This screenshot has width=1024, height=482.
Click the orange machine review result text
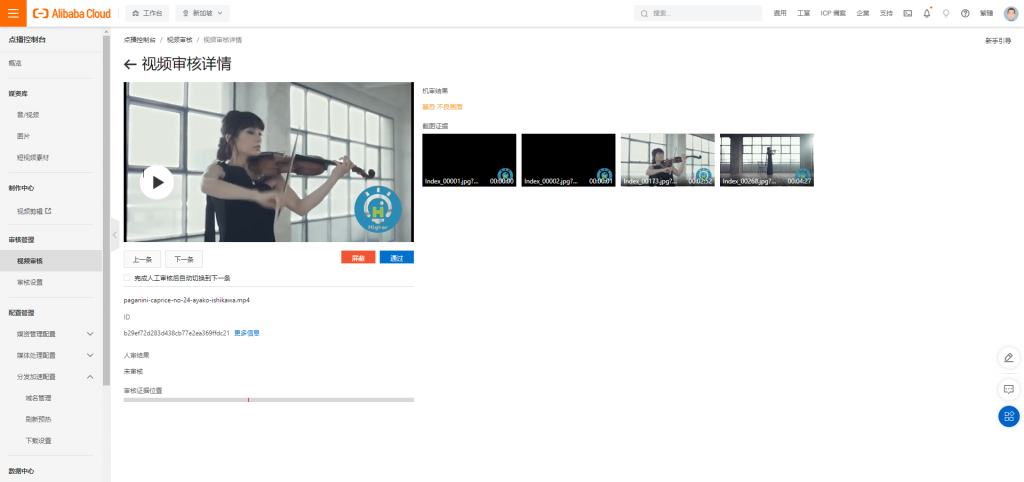(x=443, y=107)
